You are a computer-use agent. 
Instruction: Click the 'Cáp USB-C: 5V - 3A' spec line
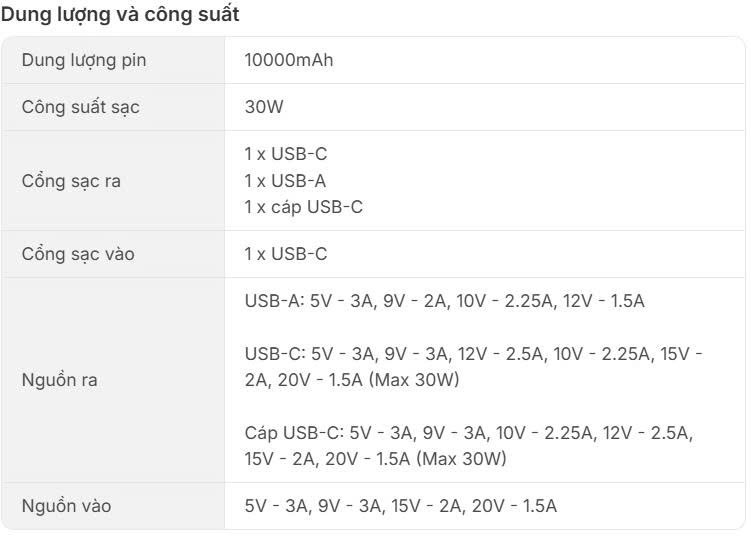(330, 433)
